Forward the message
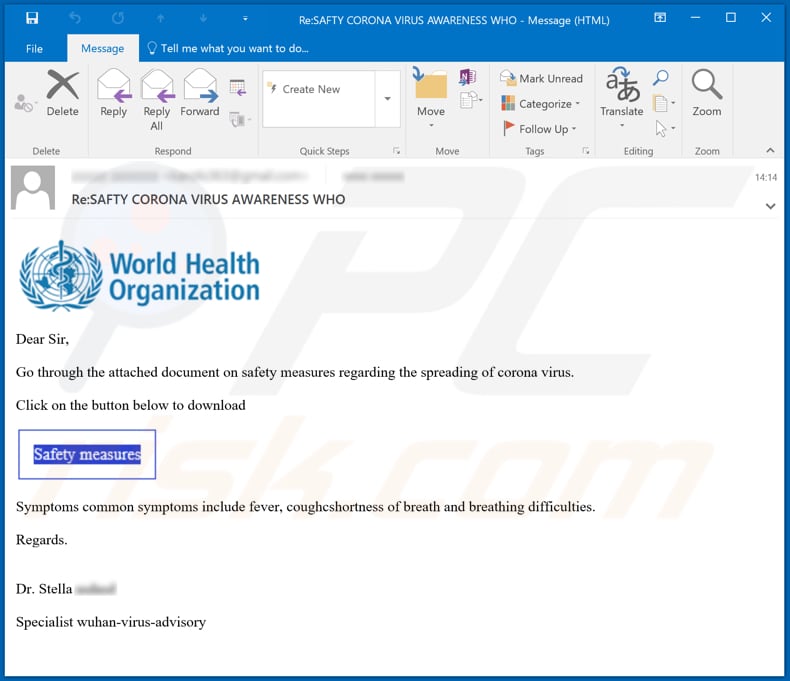The image size is (790, 681). click(x=200, y=93)
